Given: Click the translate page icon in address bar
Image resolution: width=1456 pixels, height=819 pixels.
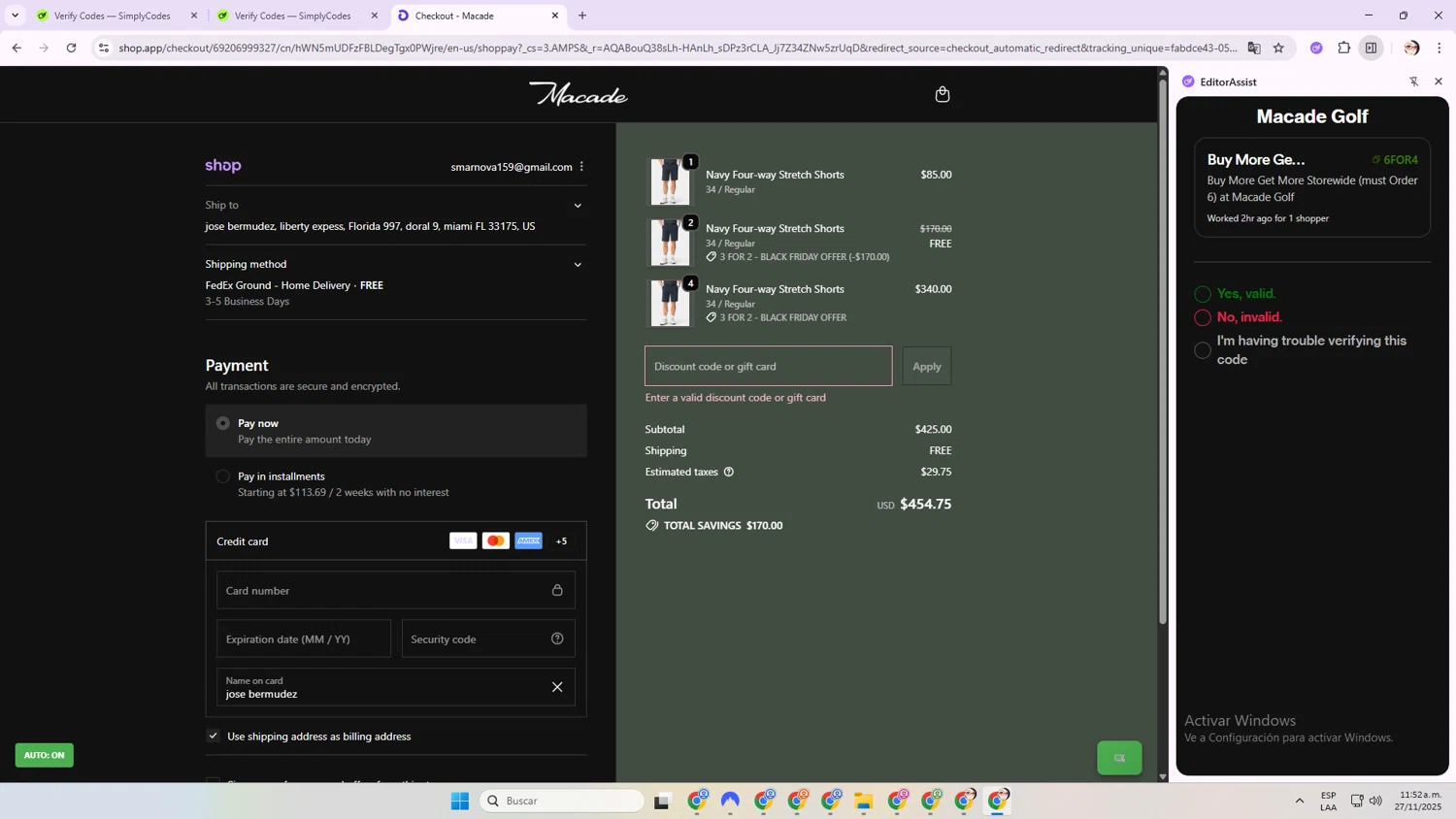Looking at the screenshot, I should point(1254,48).
